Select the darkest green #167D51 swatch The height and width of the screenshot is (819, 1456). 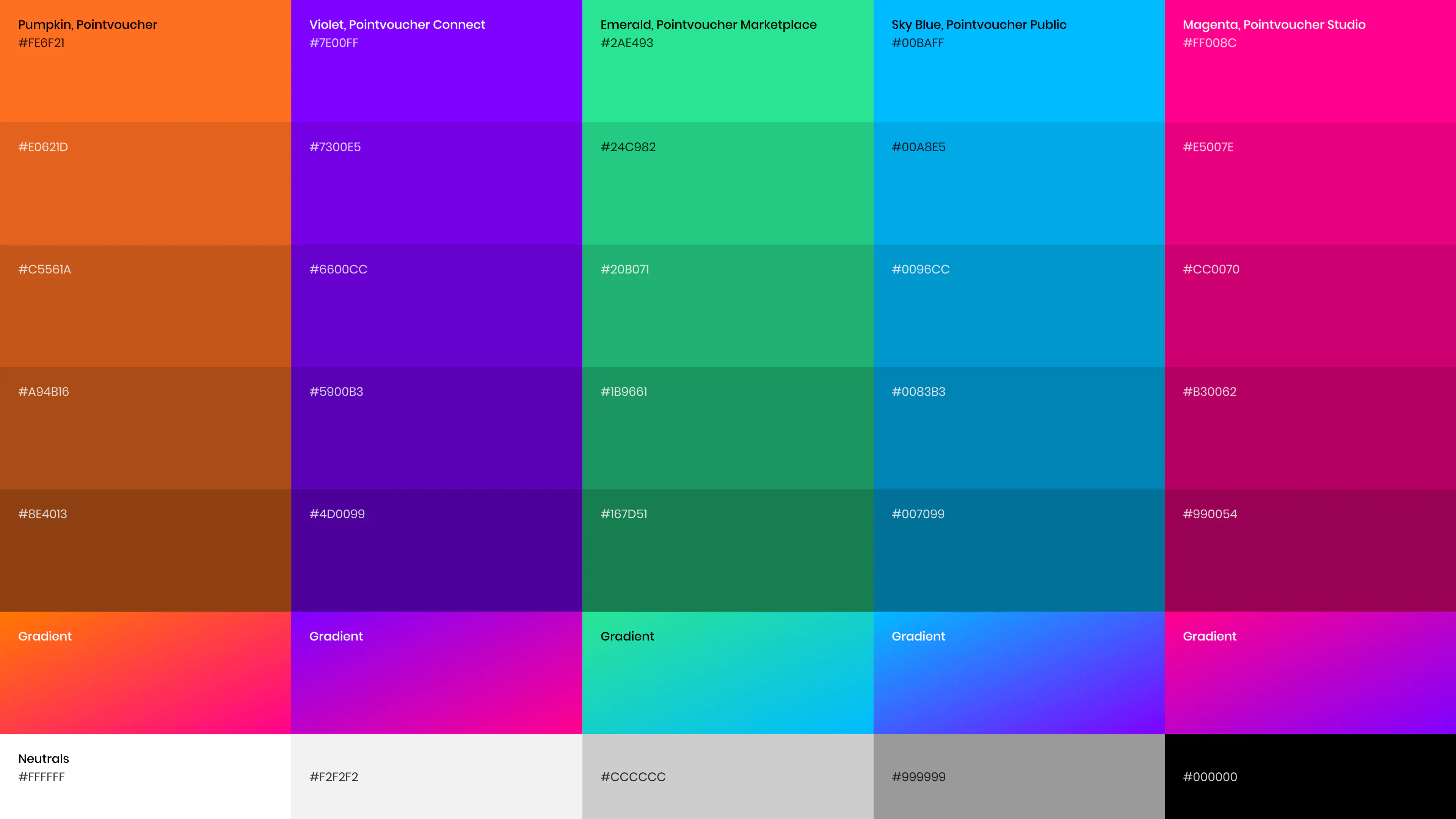point(728,551)
